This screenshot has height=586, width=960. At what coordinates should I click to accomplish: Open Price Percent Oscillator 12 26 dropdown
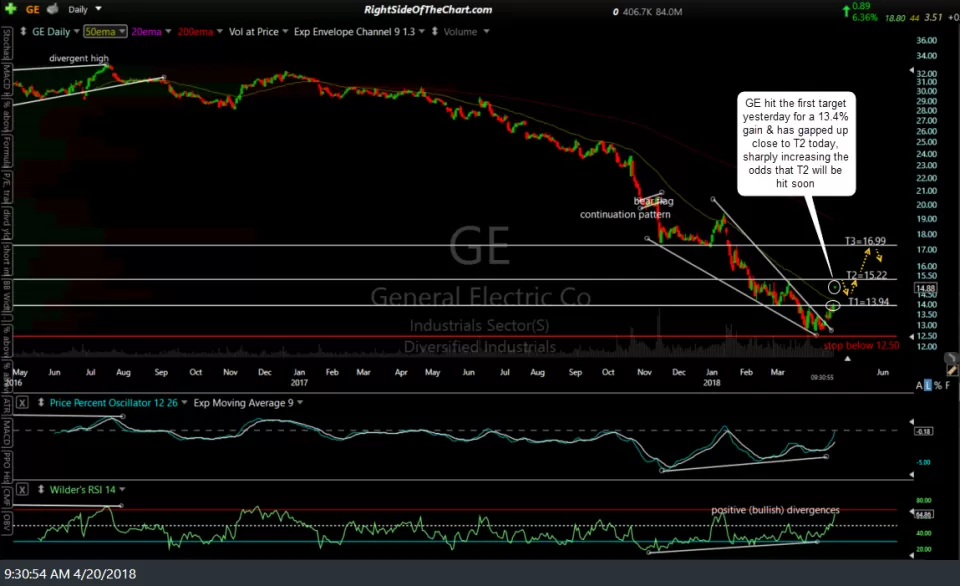coord(184,402)
